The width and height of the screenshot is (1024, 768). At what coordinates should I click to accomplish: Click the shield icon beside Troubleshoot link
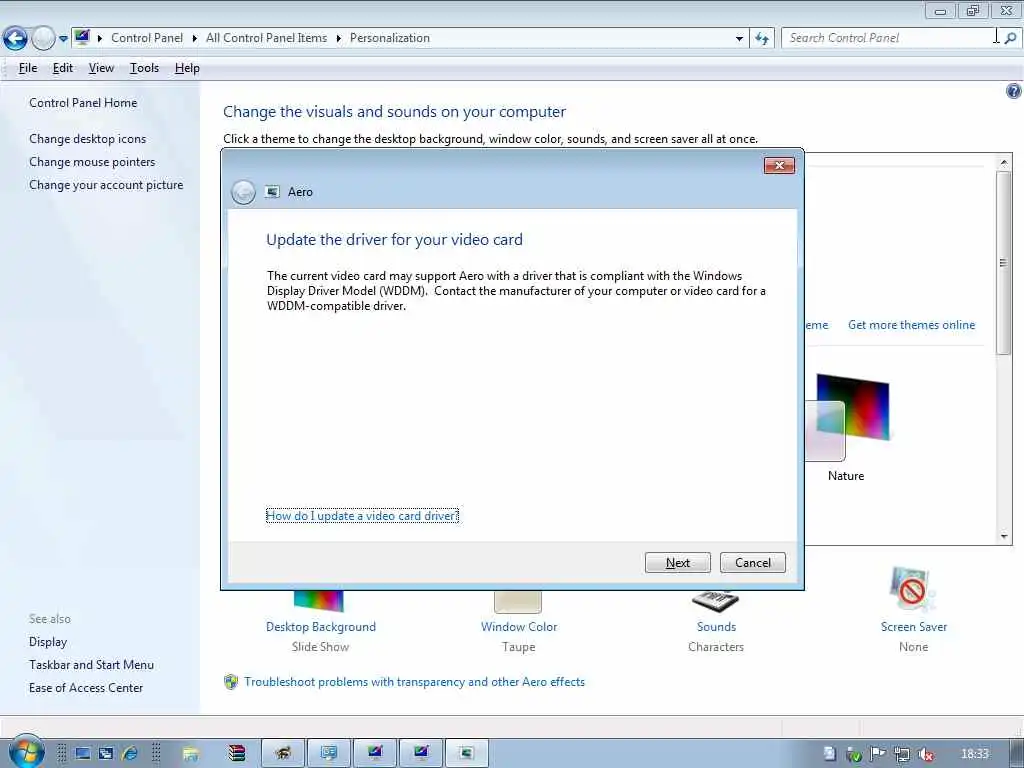coord(231,682)
